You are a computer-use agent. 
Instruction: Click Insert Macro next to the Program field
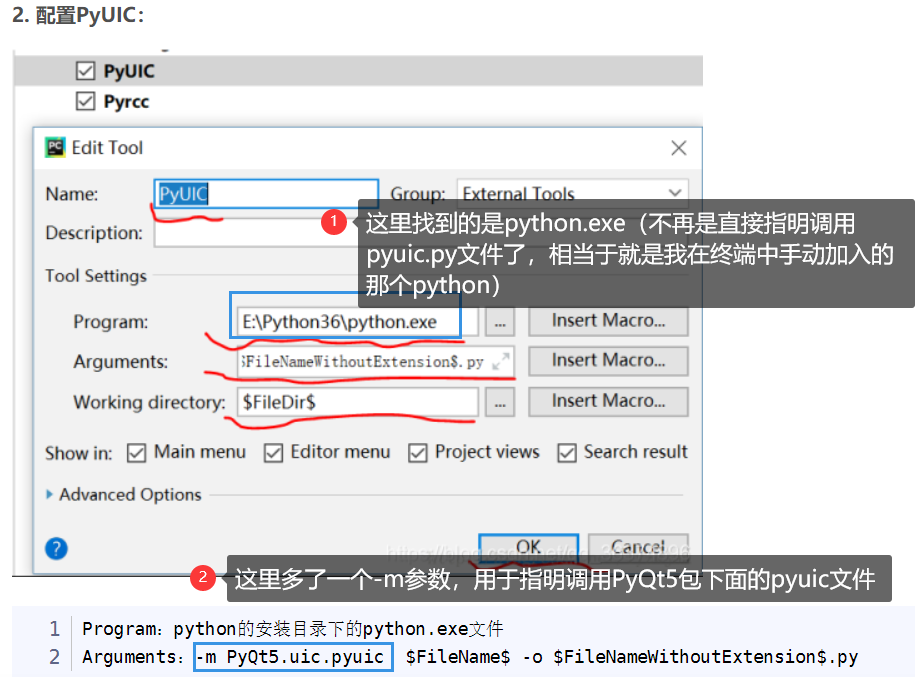click(608, 321)
